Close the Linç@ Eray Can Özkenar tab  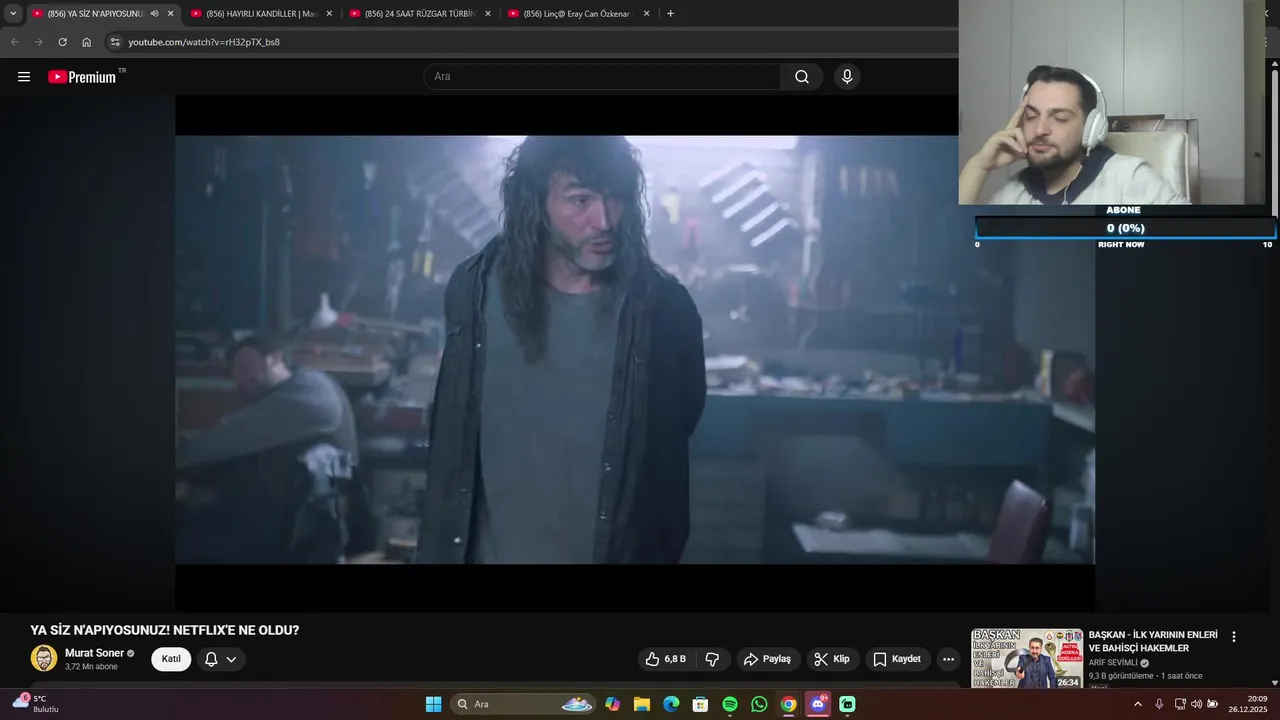(646, 14)
